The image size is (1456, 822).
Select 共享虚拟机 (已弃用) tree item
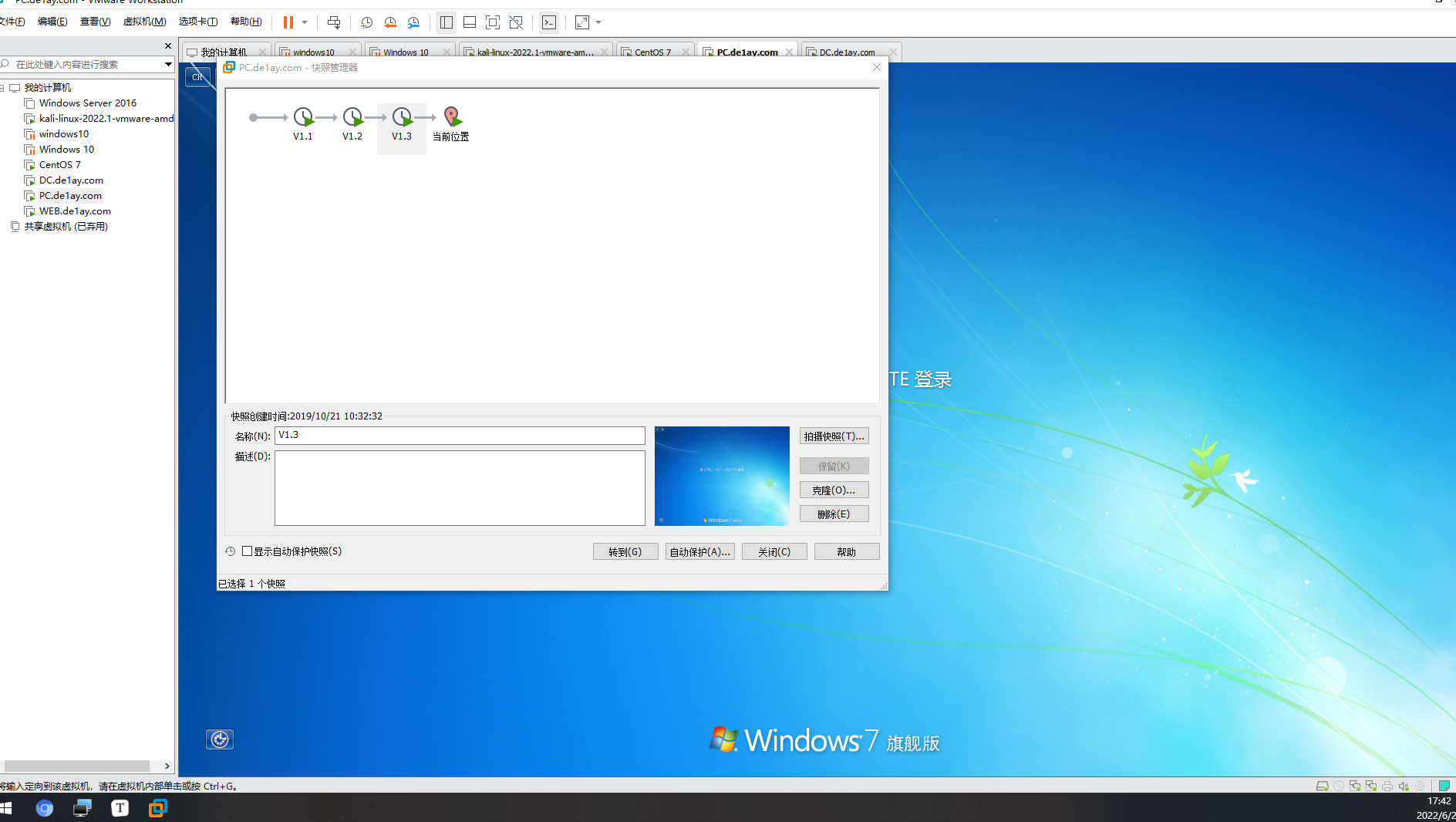click(66, 226)
